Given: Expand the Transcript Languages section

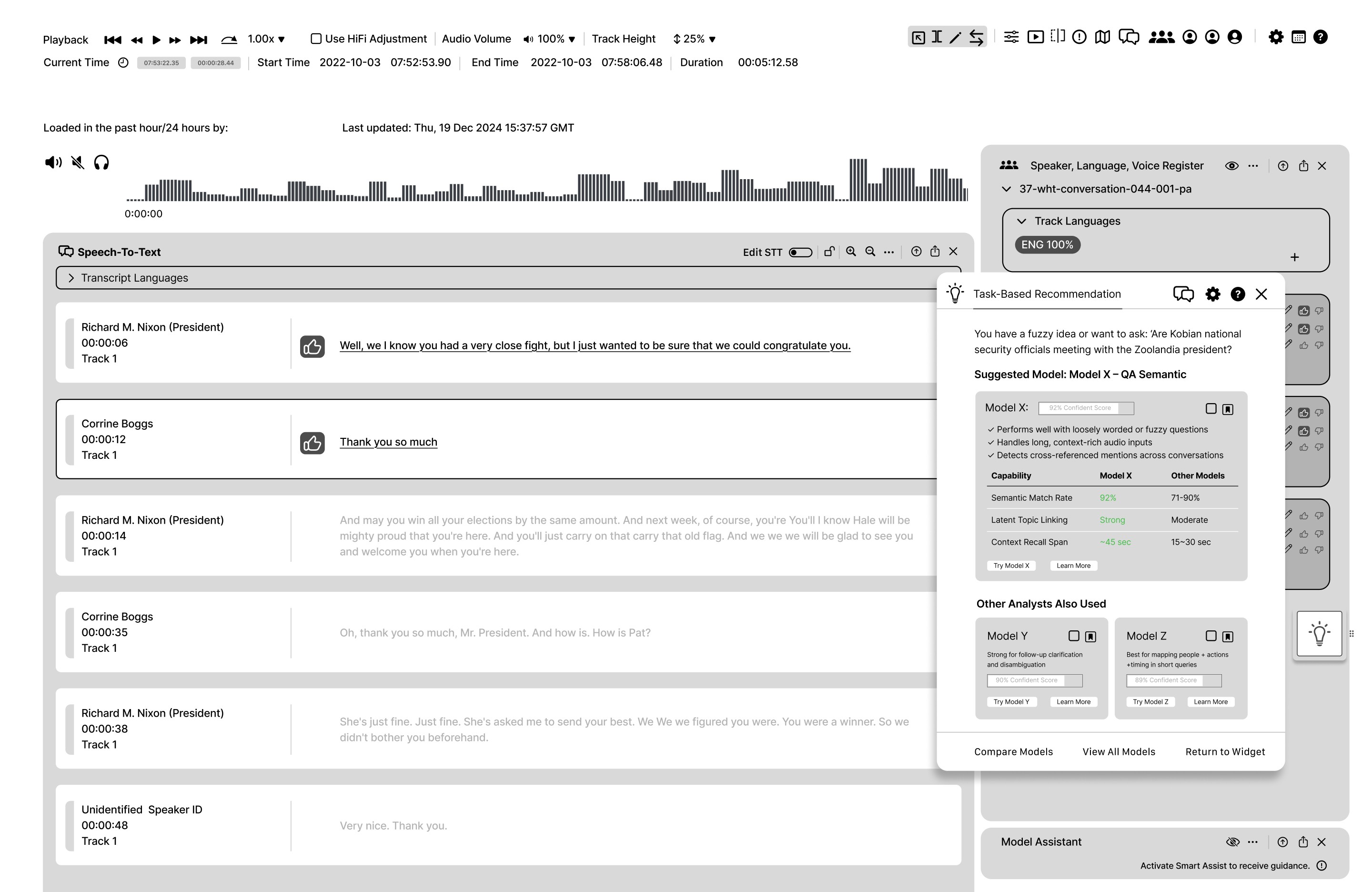Looking at the screenshot, I should click(x=71, y=278).
